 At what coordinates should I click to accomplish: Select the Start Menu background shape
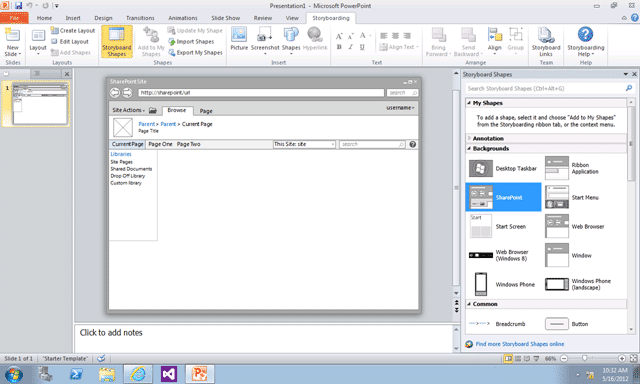click(x=580, y=197)
